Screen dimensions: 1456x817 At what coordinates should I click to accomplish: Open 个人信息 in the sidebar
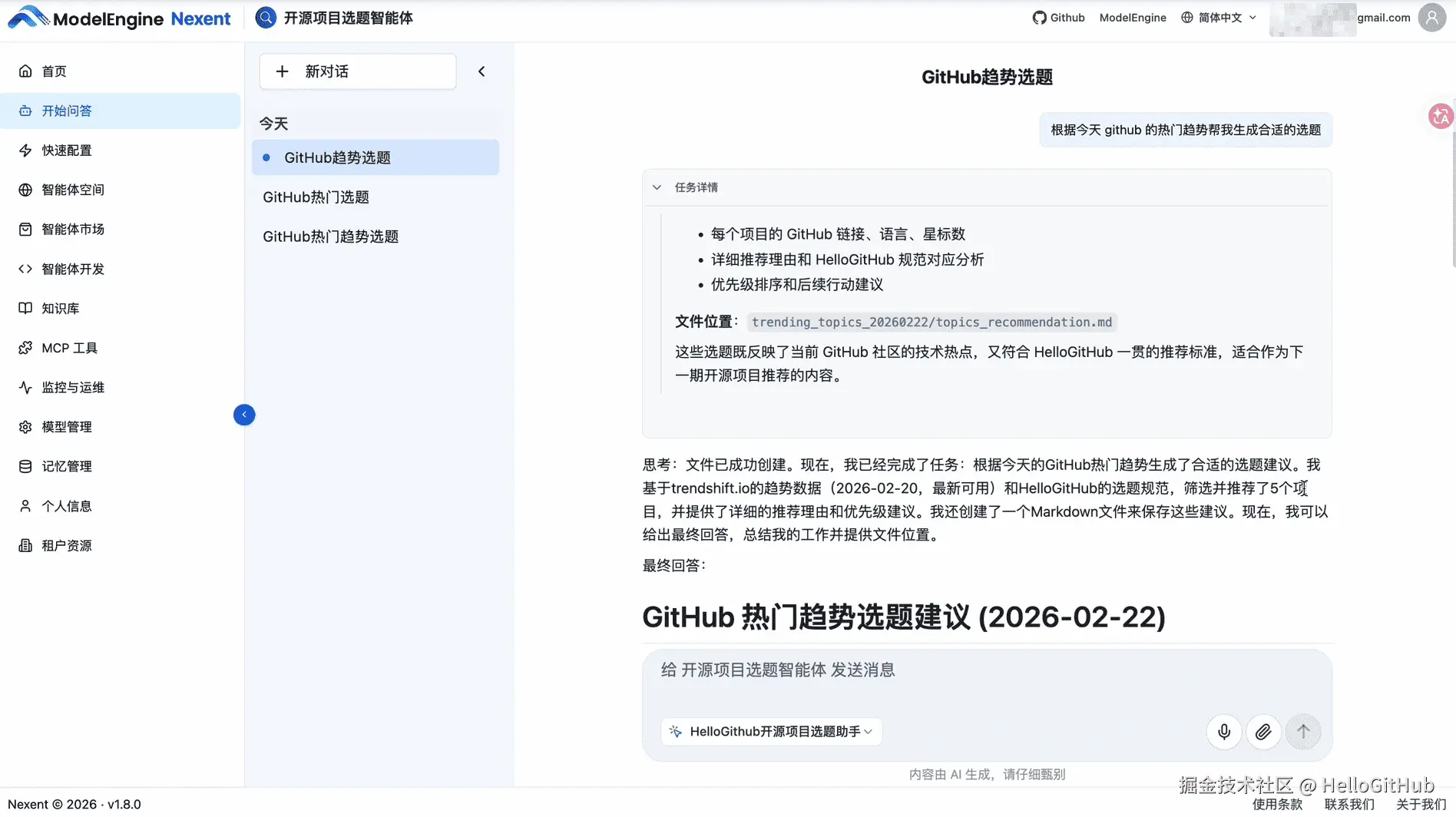[121, 506]
